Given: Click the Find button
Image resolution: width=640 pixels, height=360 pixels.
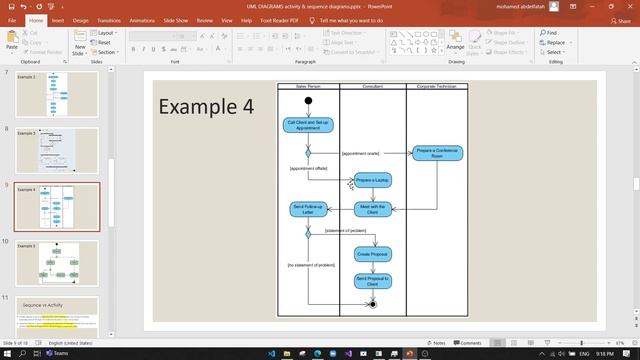Looking at the screenshot, I should (x=548, y=33).
